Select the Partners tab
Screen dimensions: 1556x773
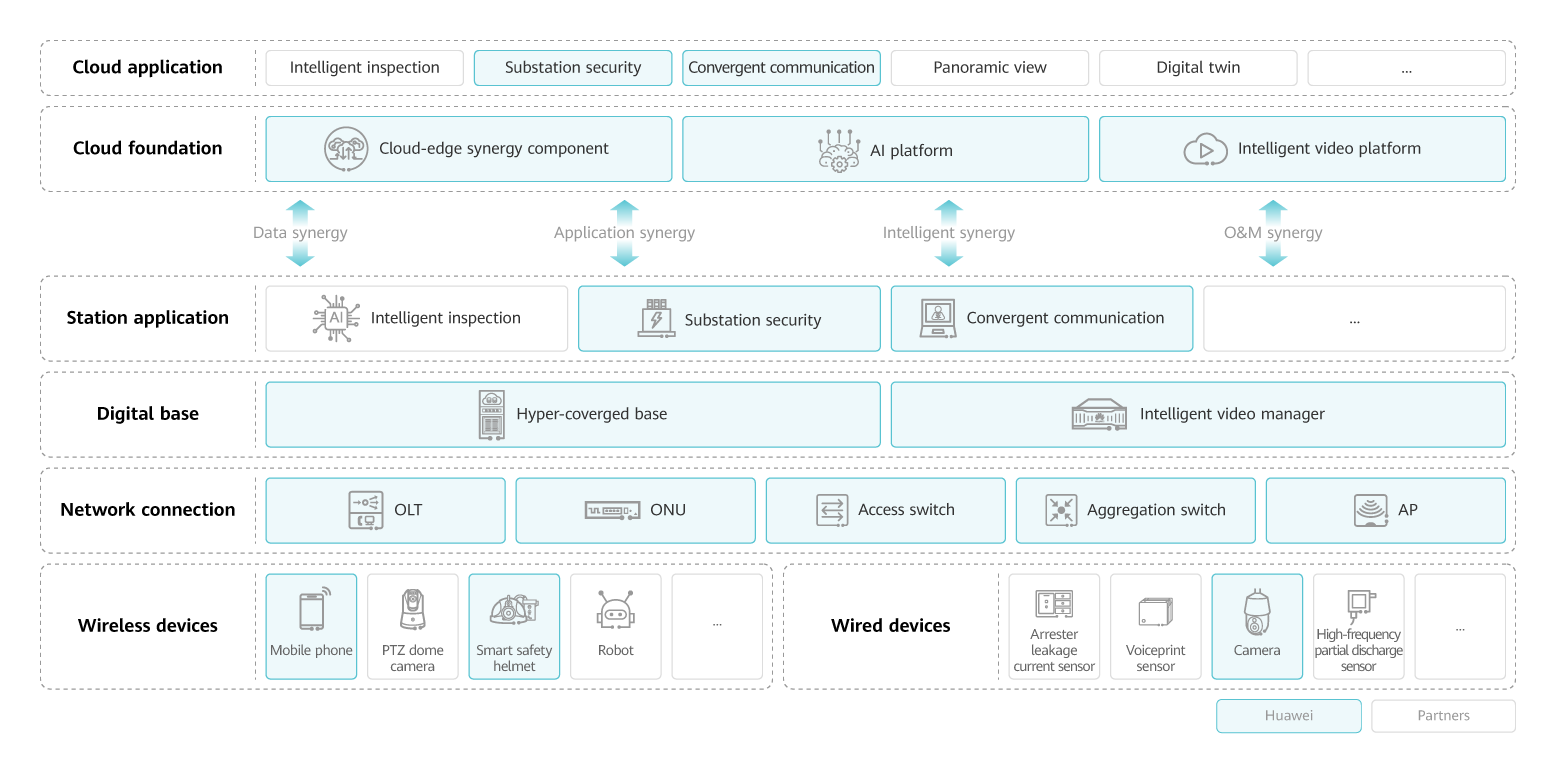tap(1443, 716)
